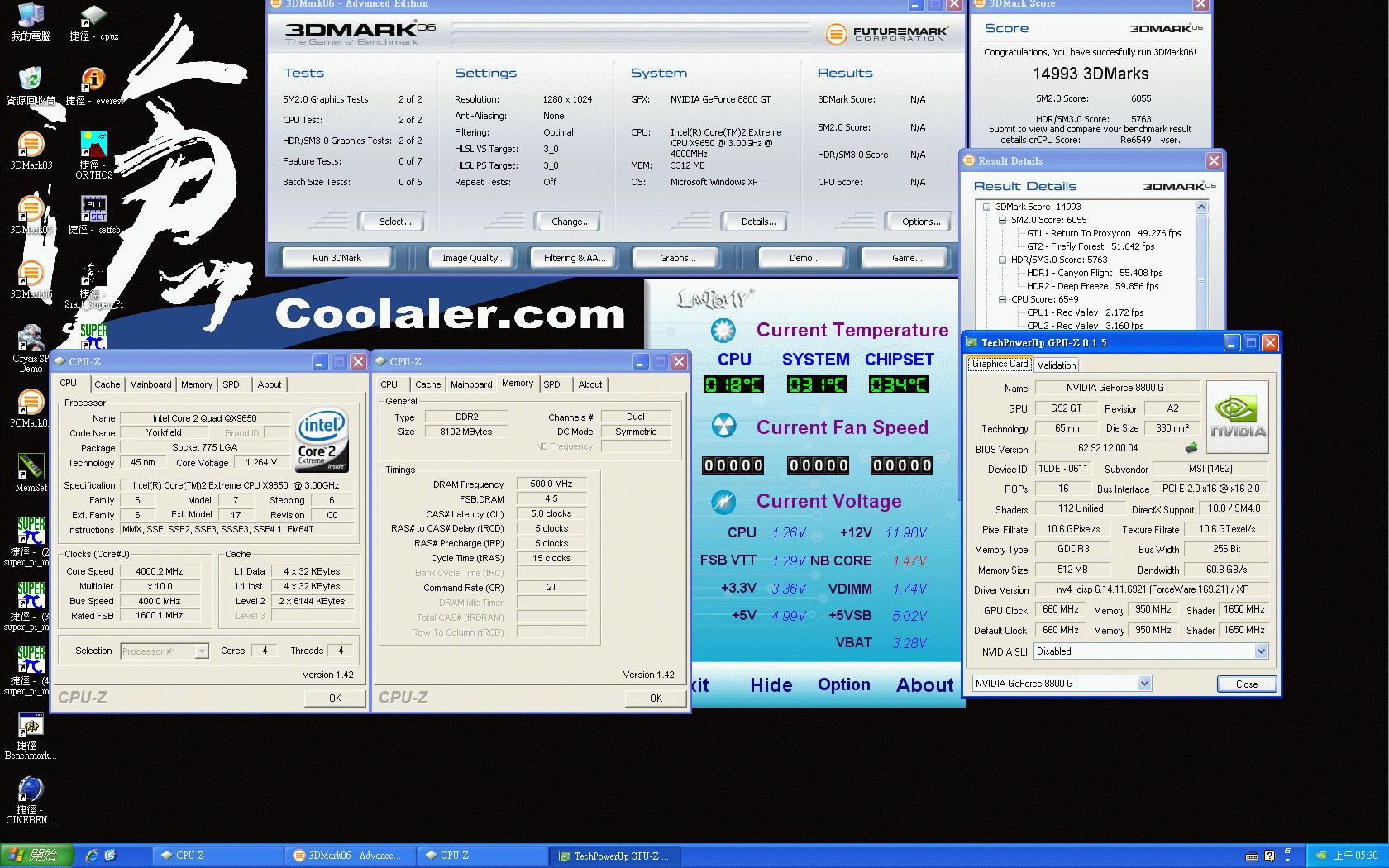Open the GPU selection dropdown in GPU-Z
Image resolution: width=1389 pixels, height=868 pixels.
(1144, 684)
